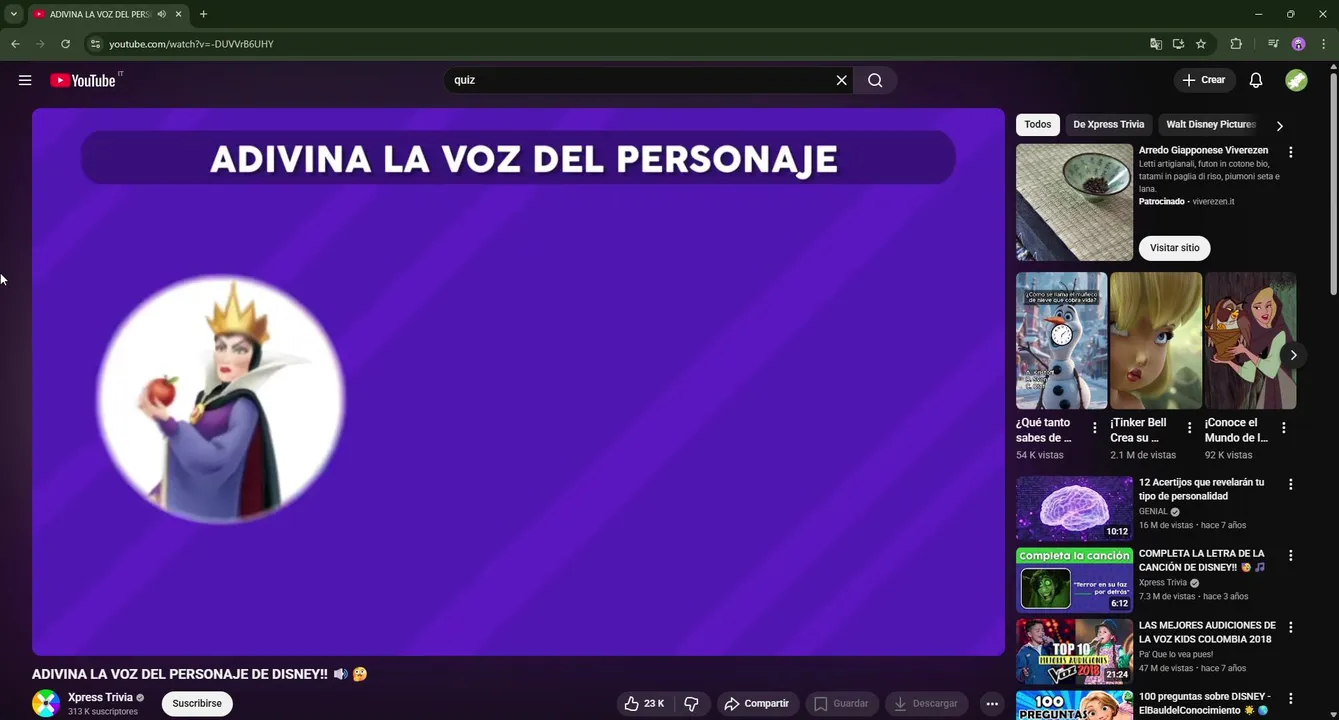Screen dimensions: 1339x720
Task: Open the YouTube hamburger guide menu
Action: [x=25, y=80]
